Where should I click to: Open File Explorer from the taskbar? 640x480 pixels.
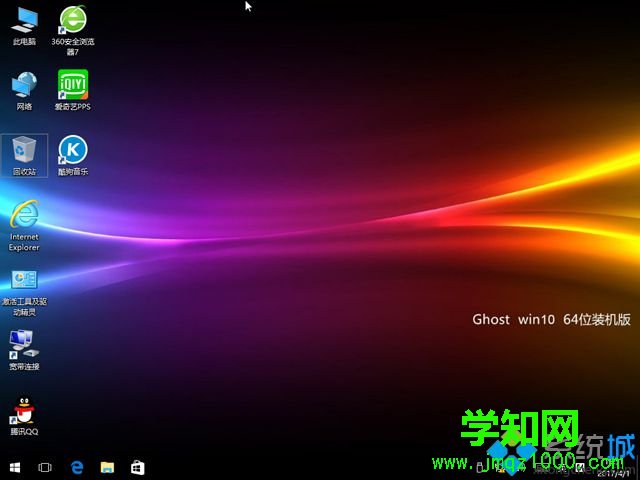[107, 467]
